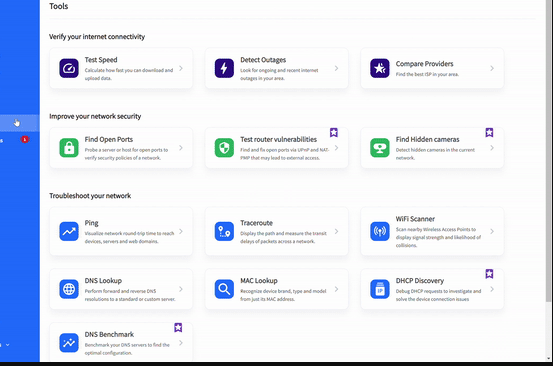The image size is (553, 366).
Task: Click premium badge on Test router vulnerabilities
Action: [x=334, y=133]
